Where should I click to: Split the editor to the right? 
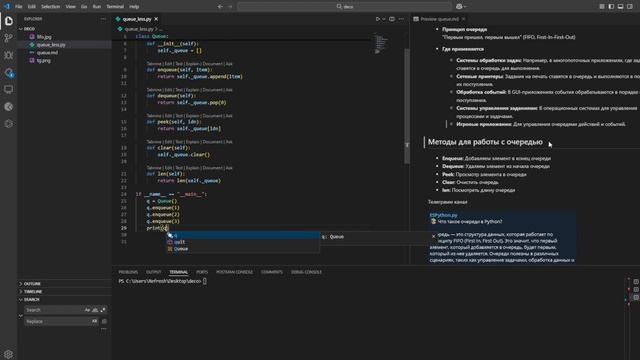tap(392, 19)
